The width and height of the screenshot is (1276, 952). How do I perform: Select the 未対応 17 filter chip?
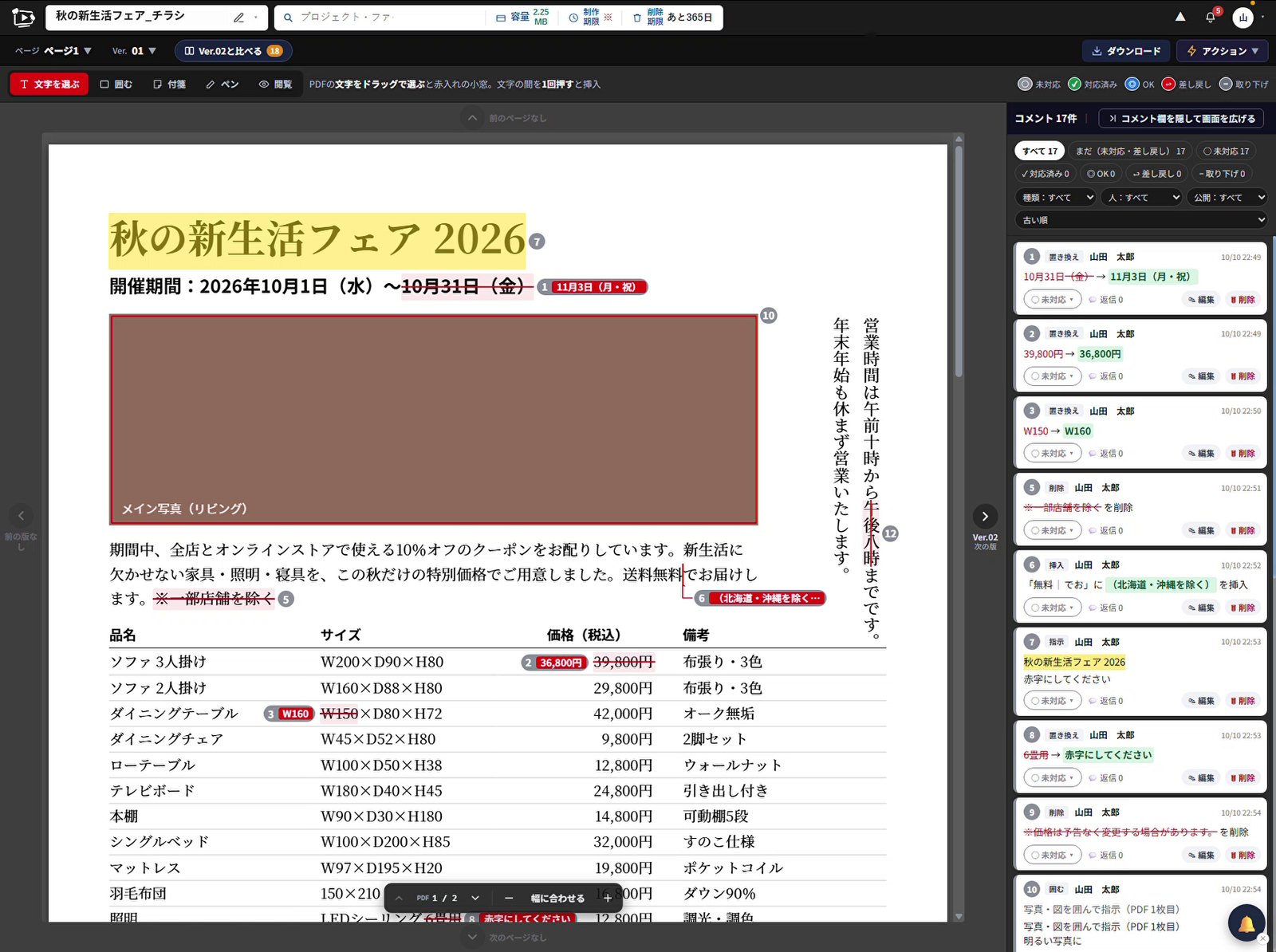click(x=1227, y=151)
